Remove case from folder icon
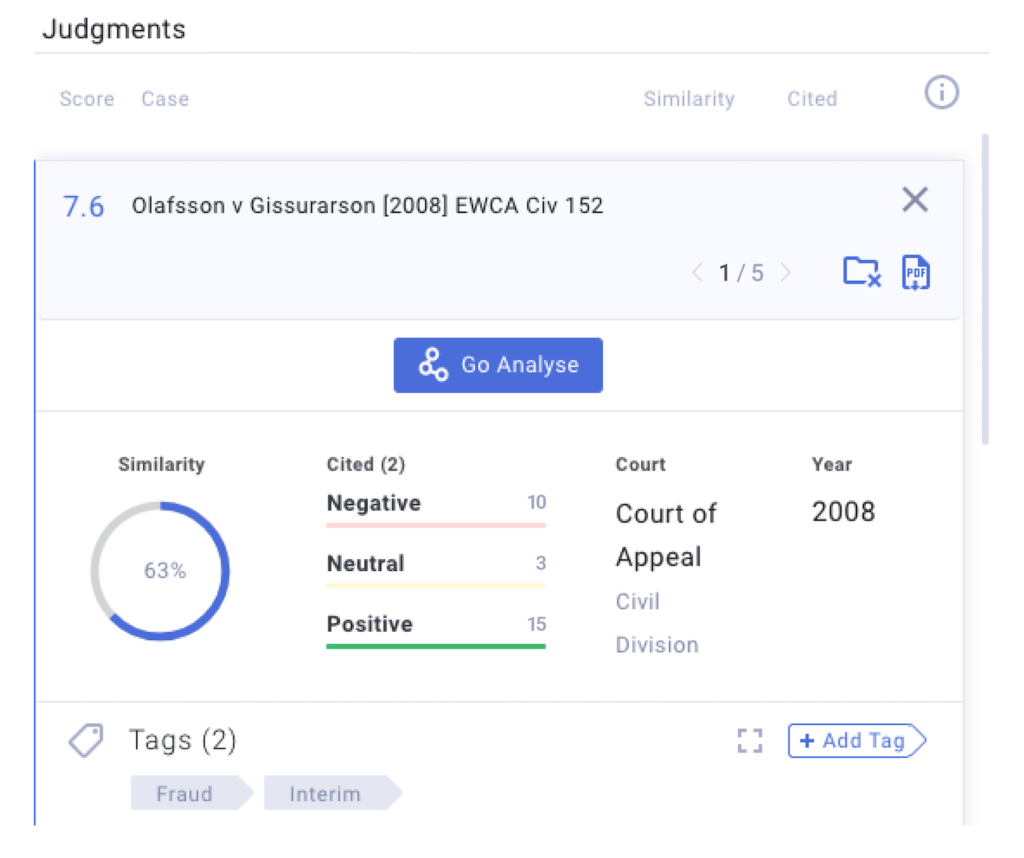 (x=861, y=272)
